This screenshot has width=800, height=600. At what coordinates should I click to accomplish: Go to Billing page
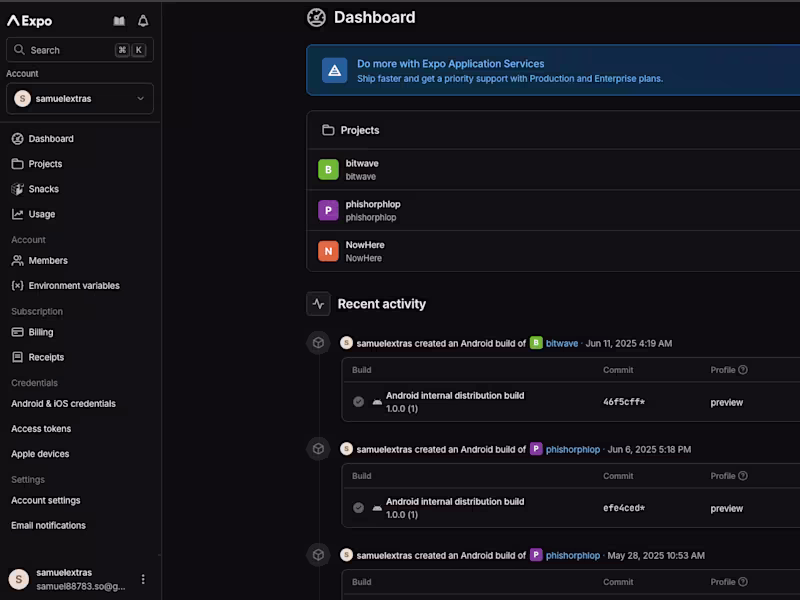click(41, 332)
